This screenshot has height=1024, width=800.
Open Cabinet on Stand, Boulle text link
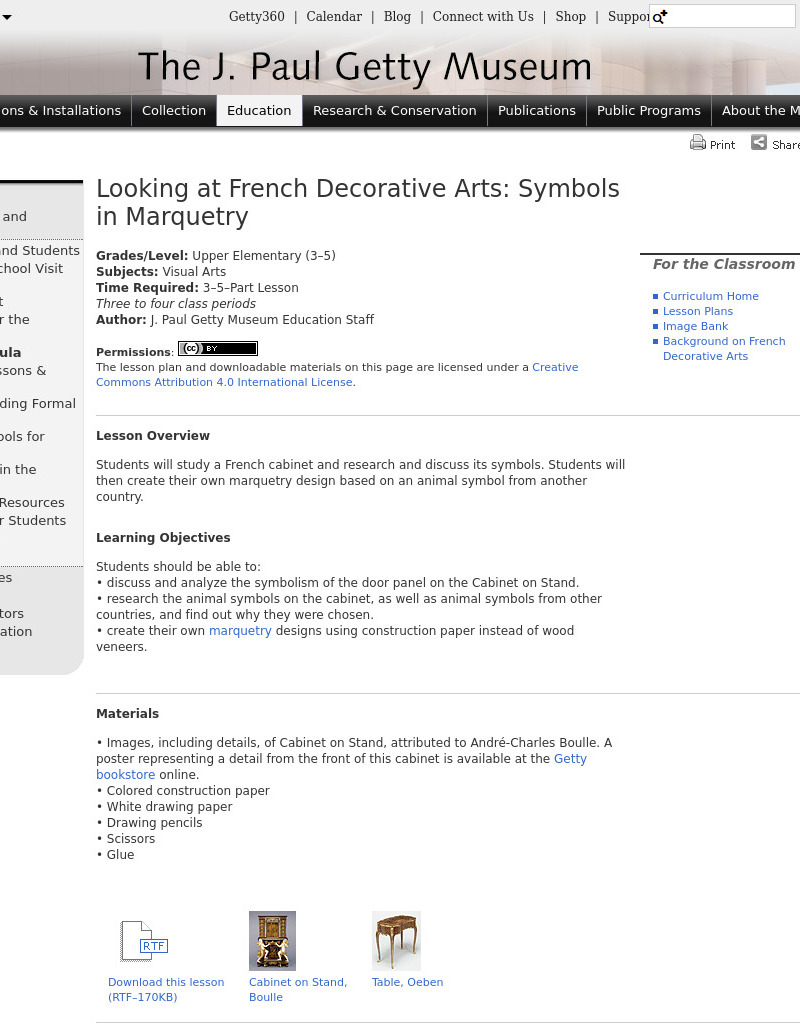pos(298,989)
